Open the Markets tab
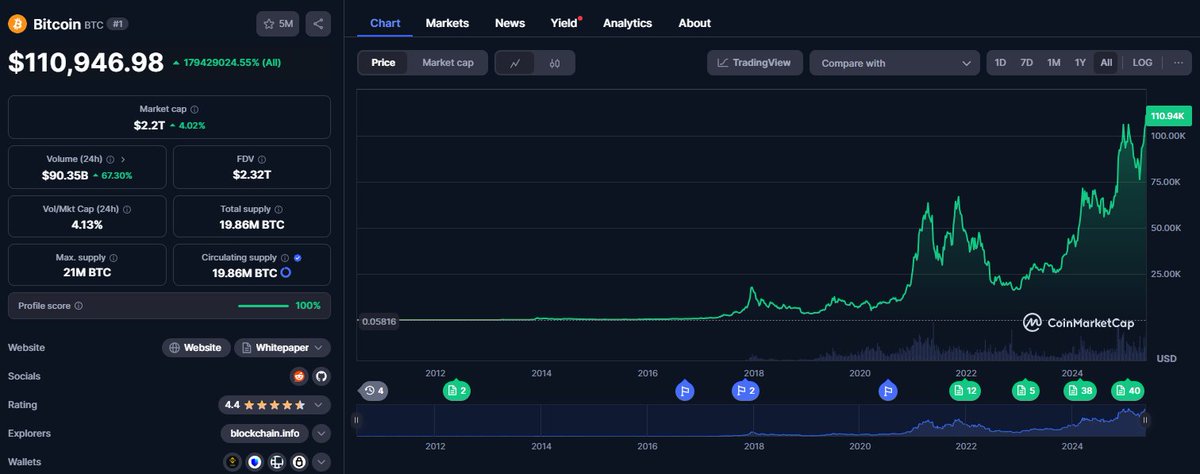1200x474 pixels. click(447, 23)
